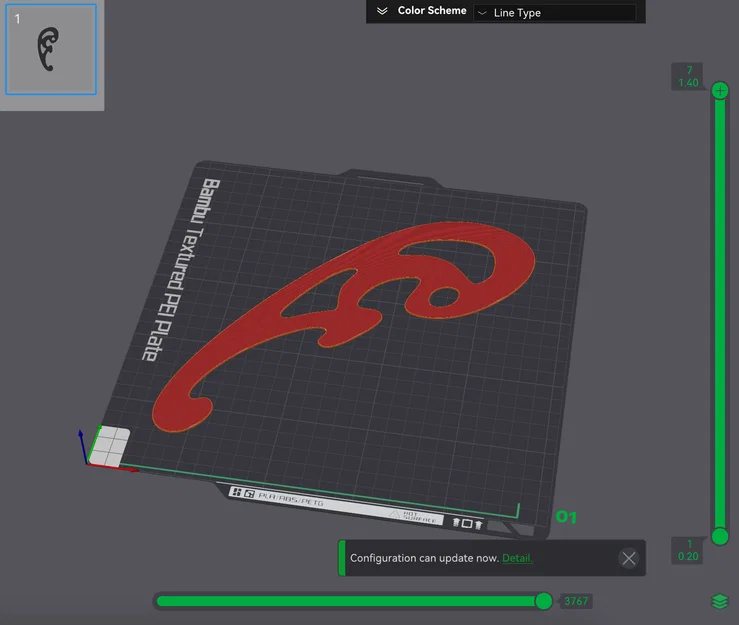Open the Detail link in the notification
Image resolution: width=739 pixels, height=625 pixels.
517,558
